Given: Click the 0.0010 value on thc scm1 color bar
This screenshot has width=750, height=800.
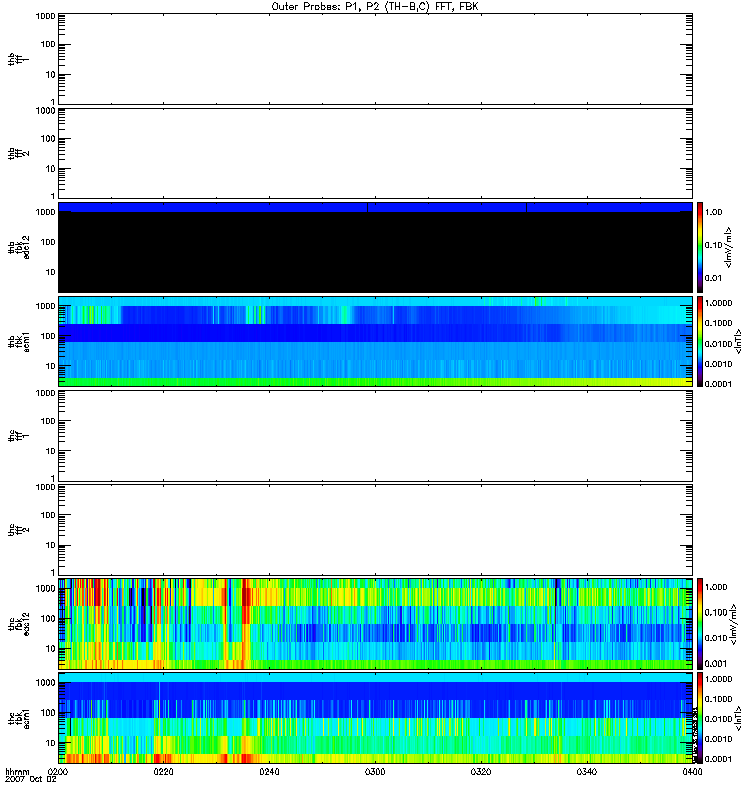Looking at the screenshot, I should tap(718, 739).
